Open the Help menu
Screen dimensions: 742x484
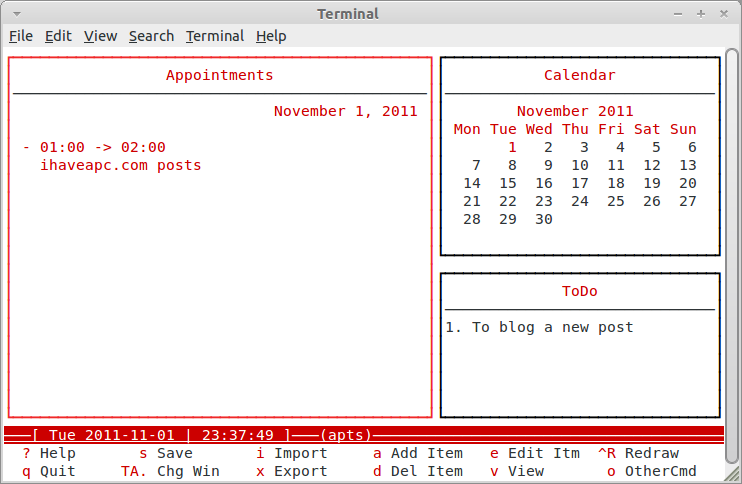tap(271, 36)
